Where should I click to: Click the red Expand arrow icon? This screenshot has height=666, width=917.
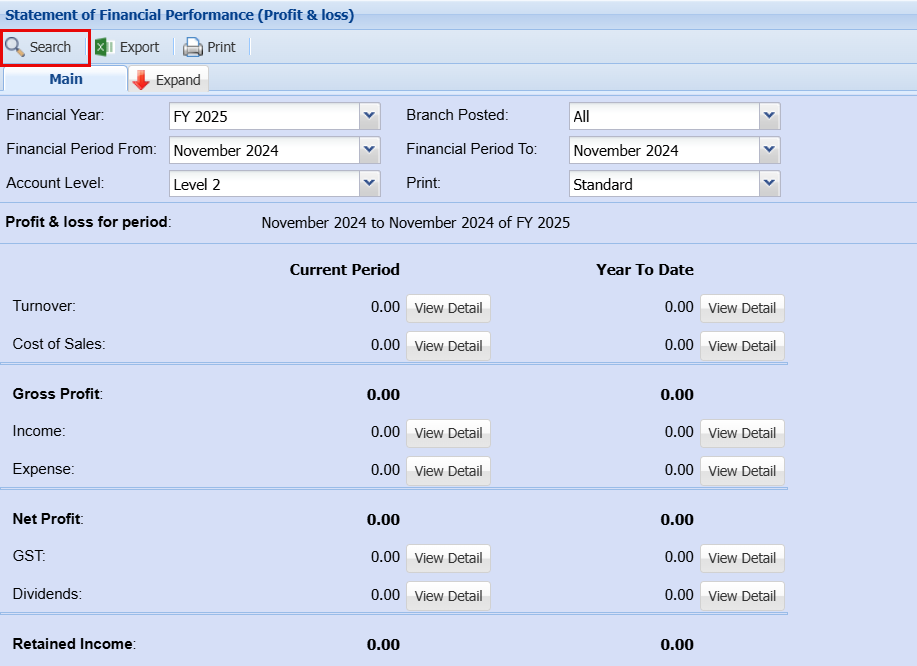pyautogui.click(x=141, y=80)
